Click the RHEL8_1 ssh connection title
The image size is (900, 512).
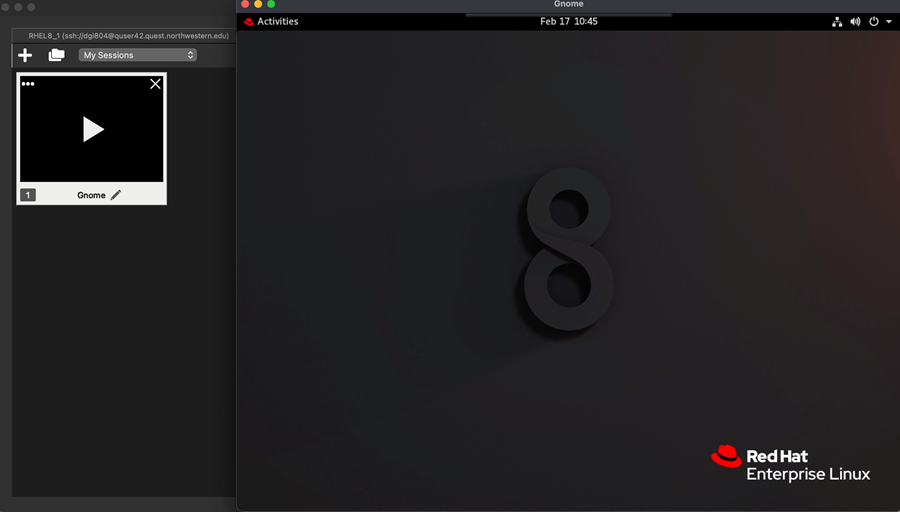pos(129,36)
